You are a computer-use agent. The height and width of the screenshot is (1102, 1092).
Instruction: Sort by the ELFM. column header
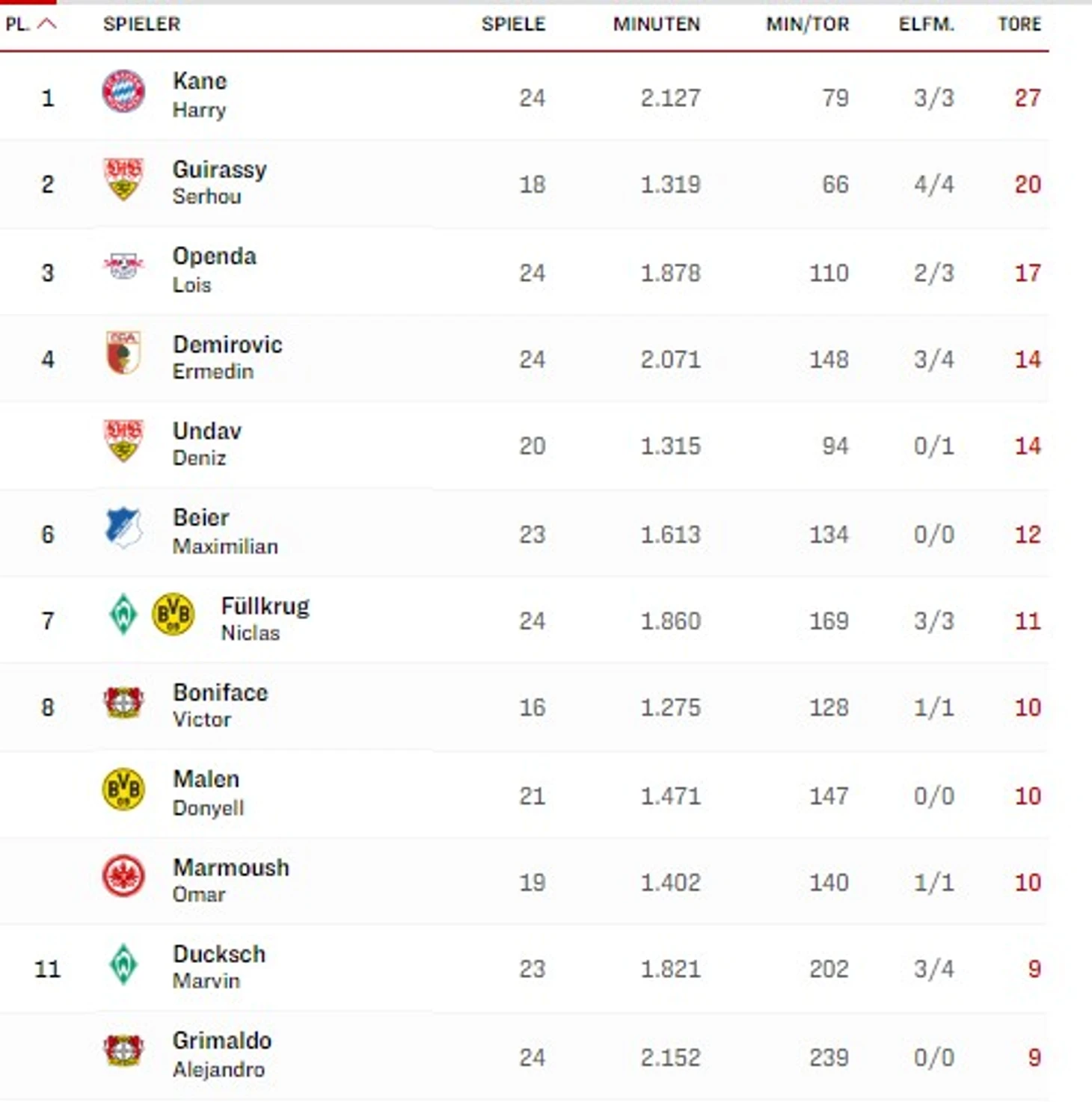[926, 24]
